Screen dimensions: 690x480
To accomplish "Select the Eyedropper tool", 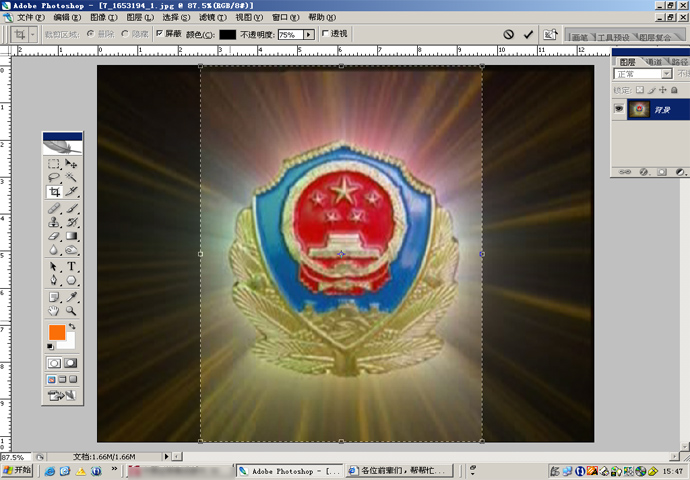I will click(x=70, y=297).
